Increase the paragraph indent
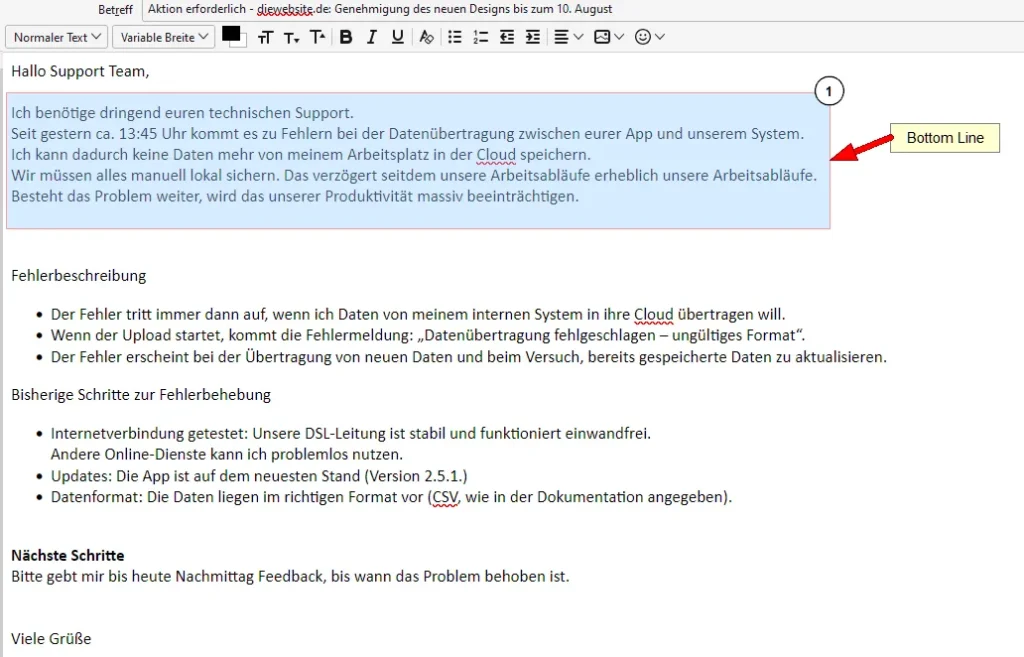 click(x=532, y=37)
